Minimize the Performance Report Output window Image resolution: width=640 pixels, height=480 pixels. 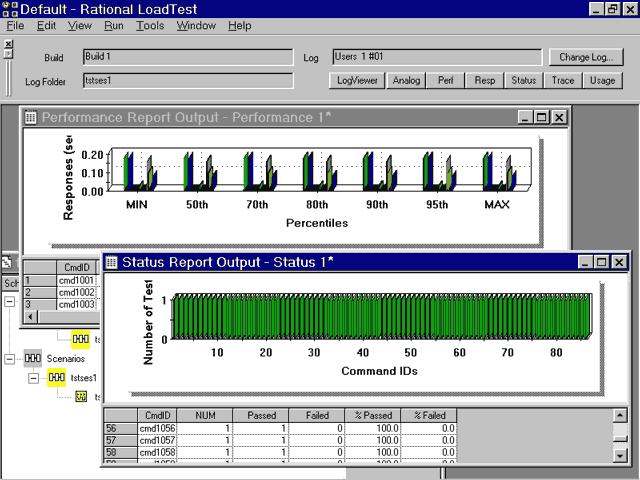[x=525, y=118]
